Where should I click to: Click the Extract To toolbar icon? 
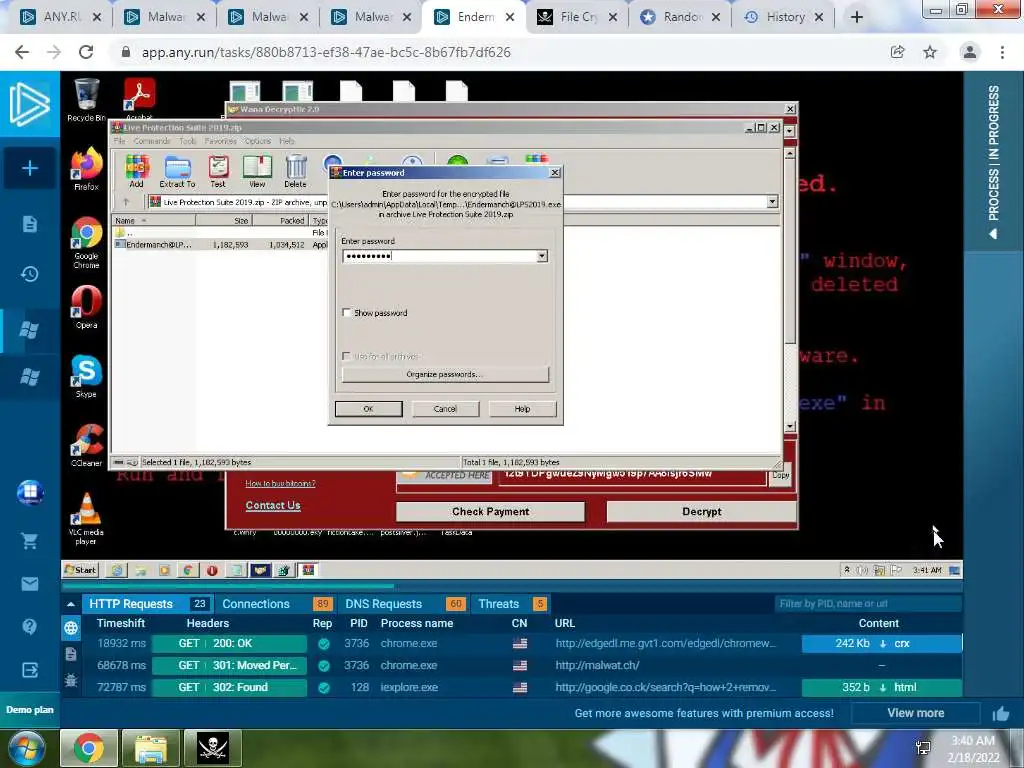click(177, 172)
